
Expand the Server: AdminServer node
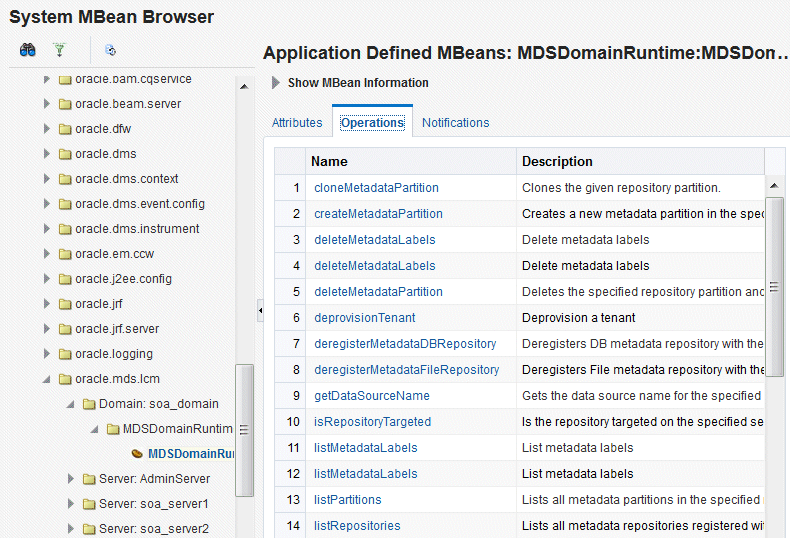[71, 479]
